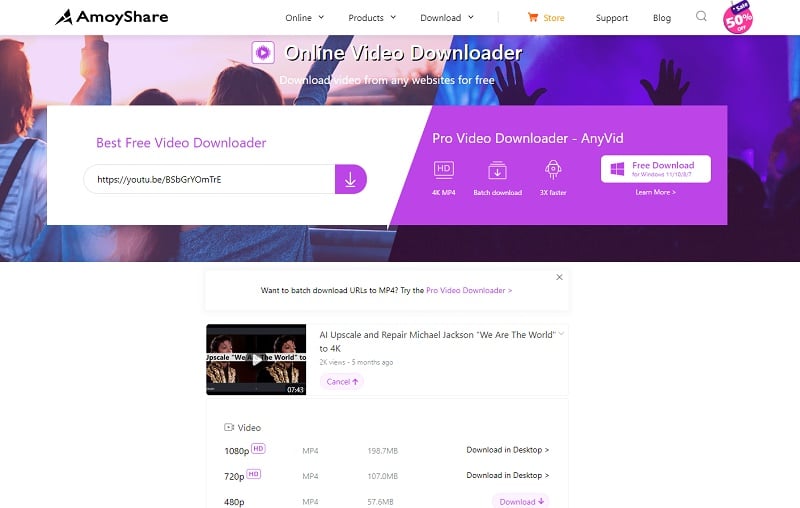The height and width of the screenshot is (508, 800).
Task: Click Download button for 480p
Action: [x=521, y=501]
